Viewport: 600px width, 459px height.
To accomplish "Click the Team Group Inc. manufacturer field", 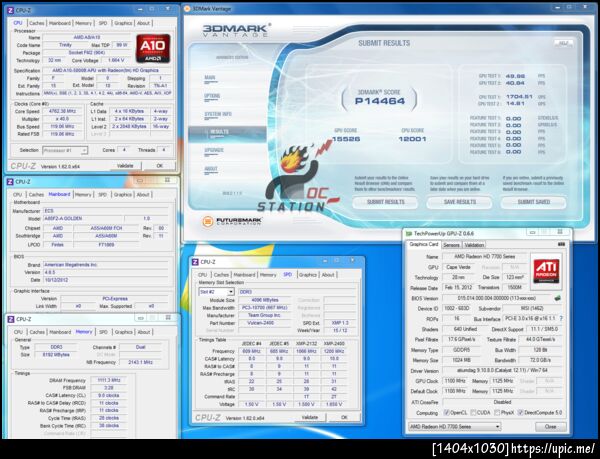I will 263,316.
